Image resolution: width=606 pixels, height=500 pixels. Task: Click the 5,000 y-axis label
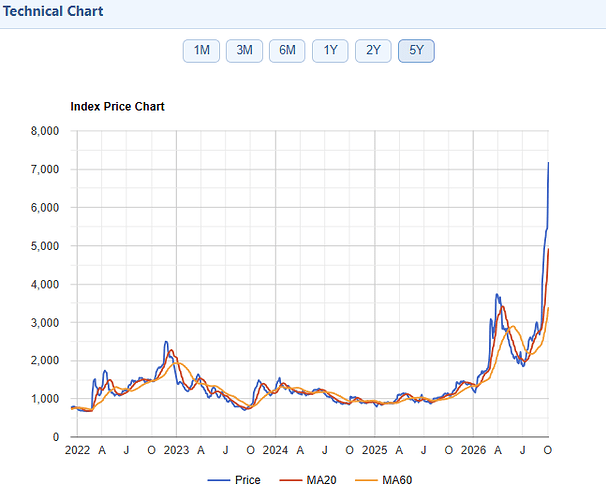click(x=45, y=246)
